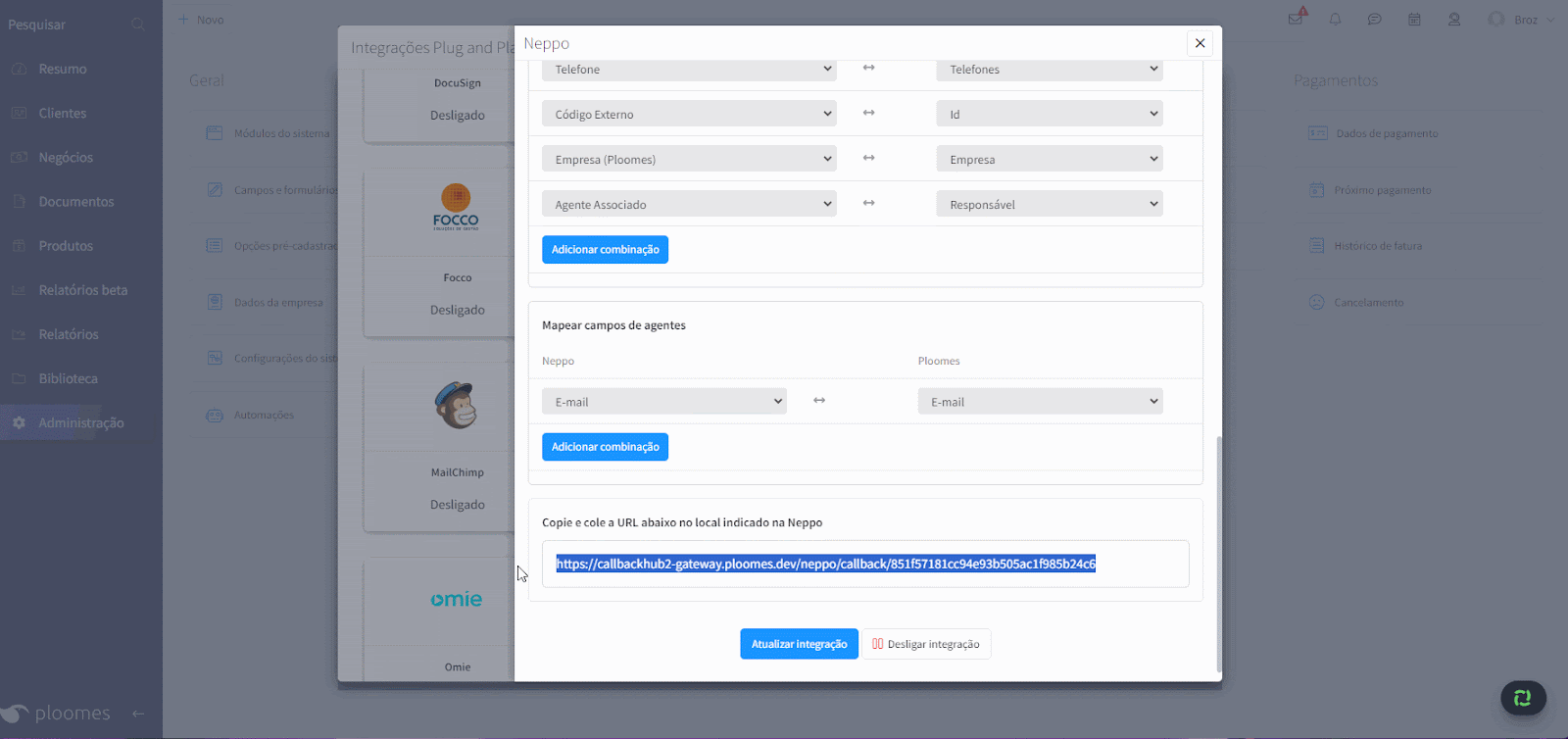Open the Relatórios chart icon
Viewport: 1568px width, 739px height.
tap(19, 334)
